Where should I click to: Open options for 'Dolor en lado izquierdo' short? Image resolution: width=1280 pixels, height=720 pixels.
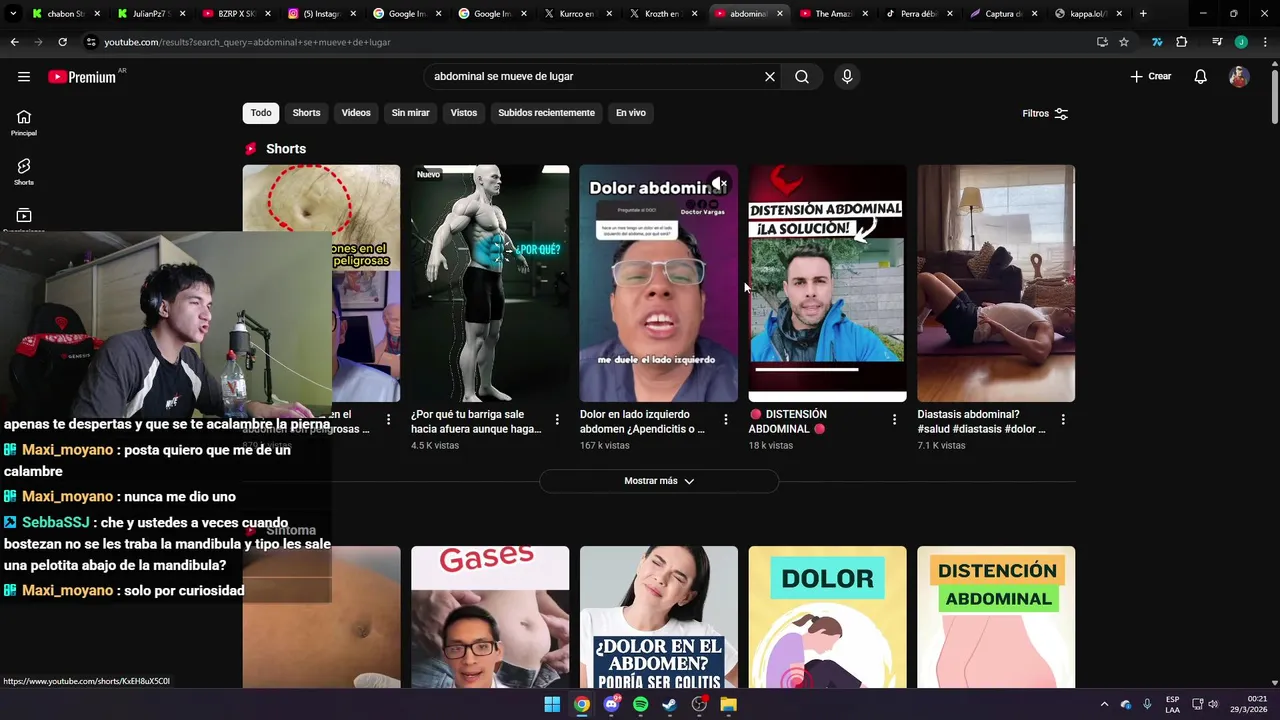[x=726, y=420]
